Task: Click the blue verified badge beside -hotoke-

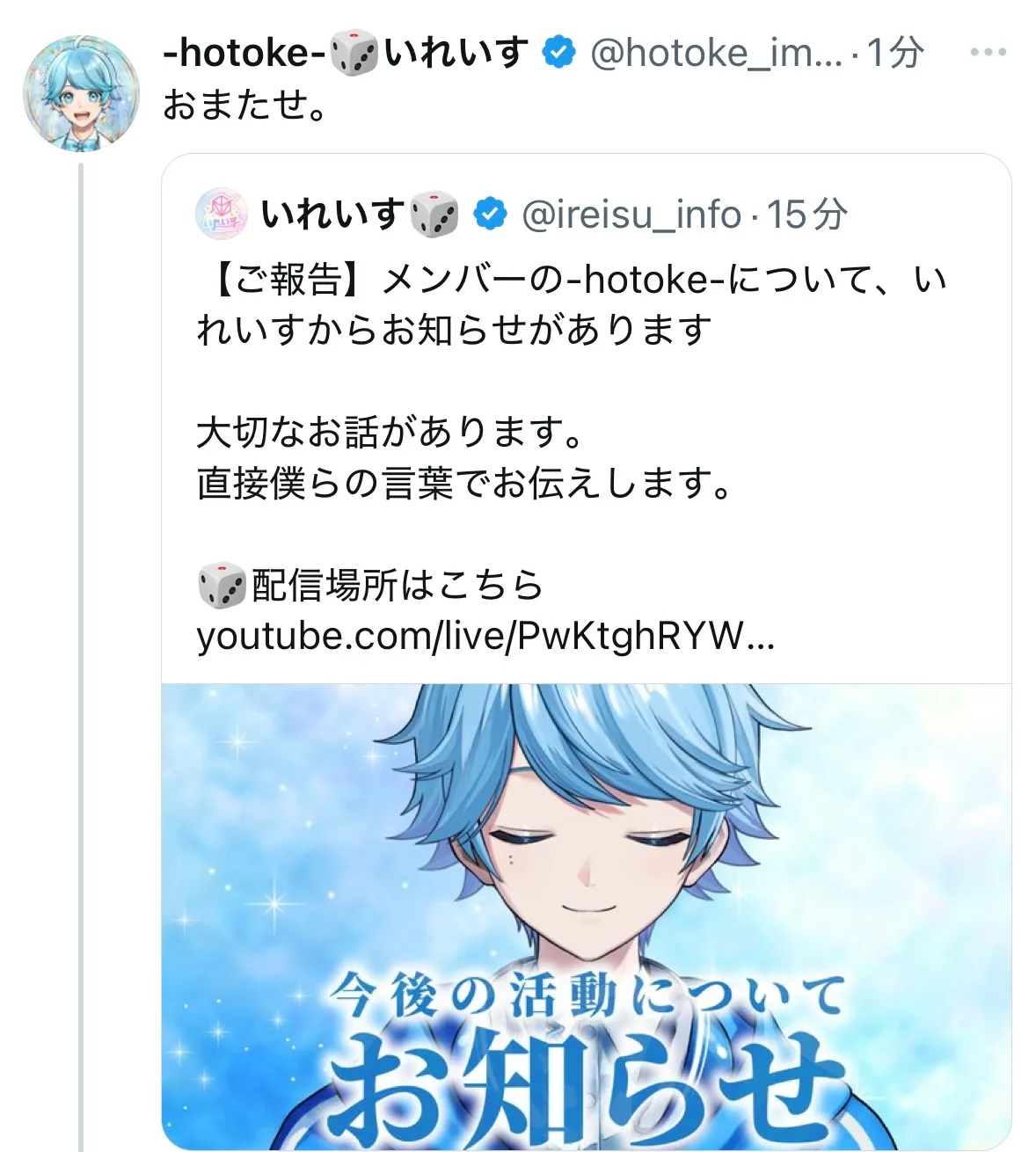Action: (558, 53)
